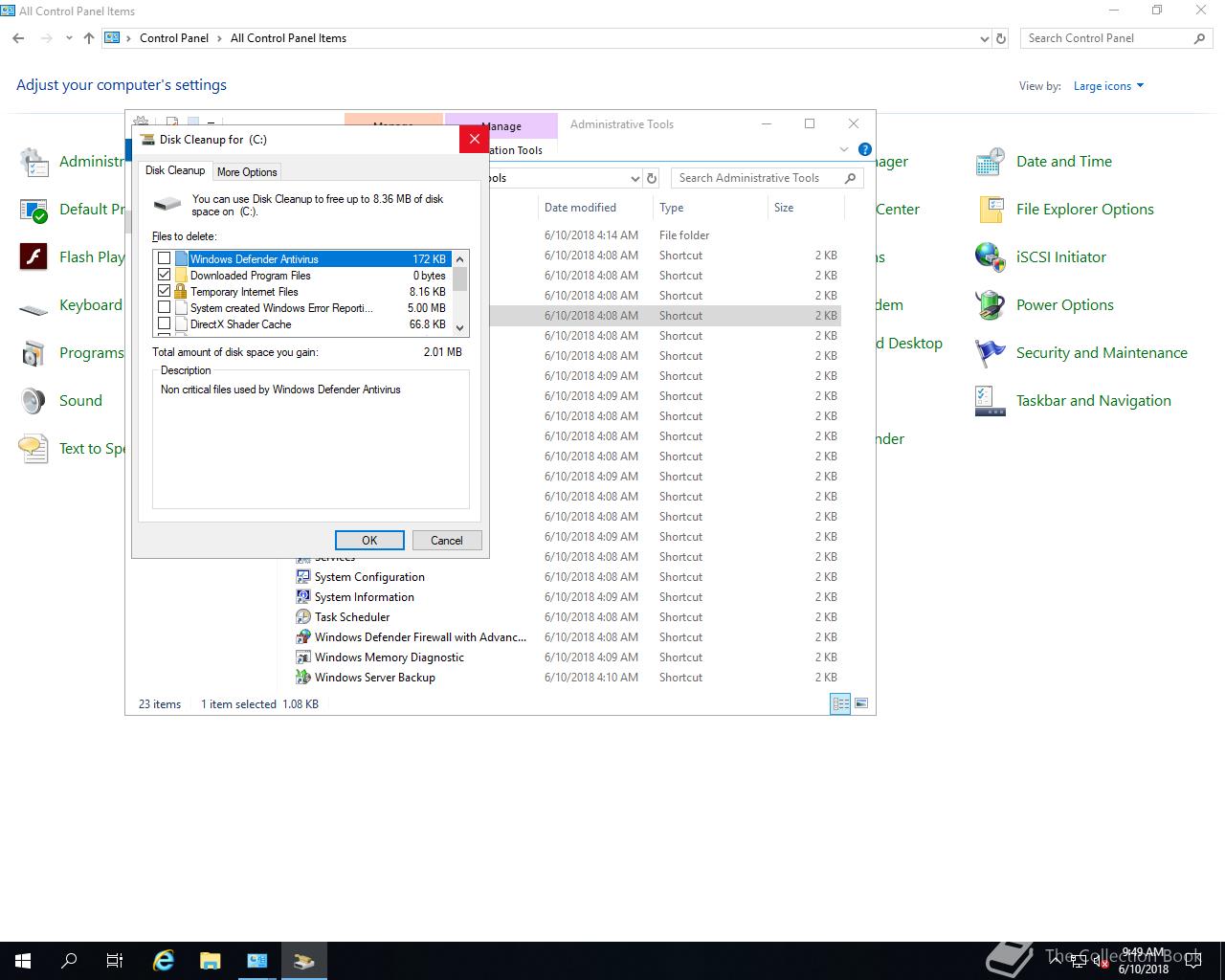Click Control Panel breadcrumb in address bar
The height and width of the screenshot is (980, 1225).
coord(174,38)
